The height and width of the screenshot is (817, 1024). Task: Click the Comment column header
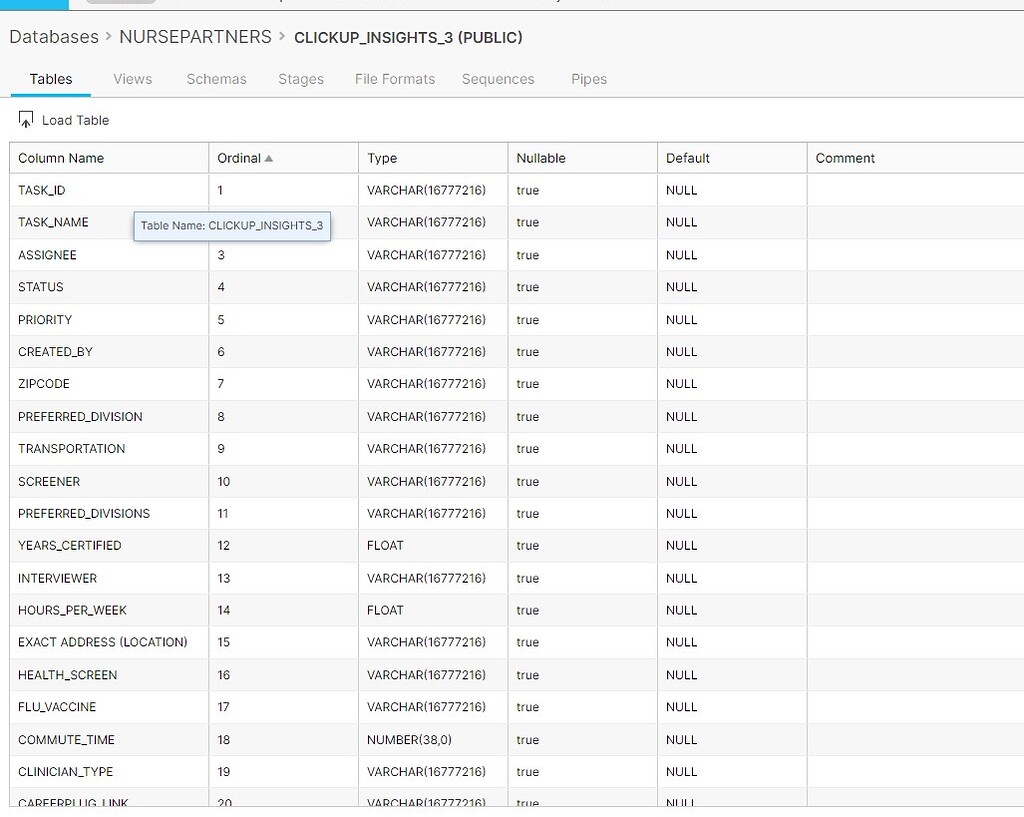pyautogui.click(x=845, y=158)
